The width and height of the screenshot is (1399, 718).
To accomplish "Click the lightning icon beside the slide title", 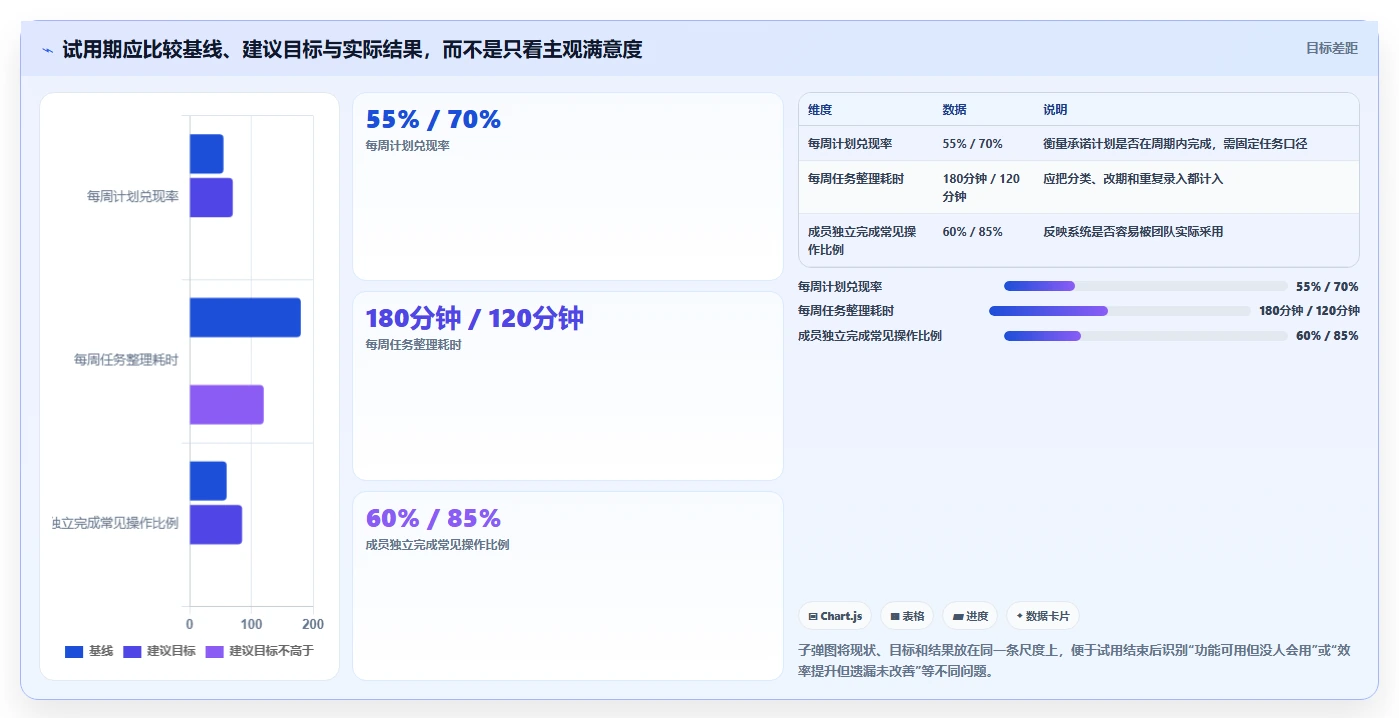I will pos(47,50).
